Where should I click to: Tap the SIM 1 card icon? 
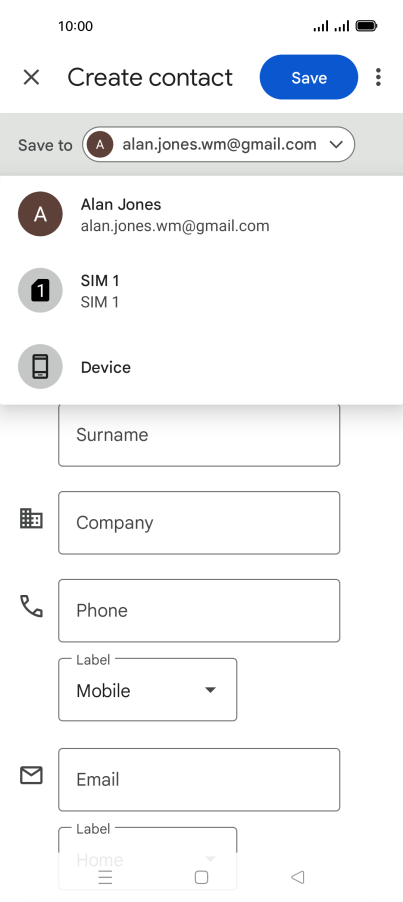click(40, 291)
